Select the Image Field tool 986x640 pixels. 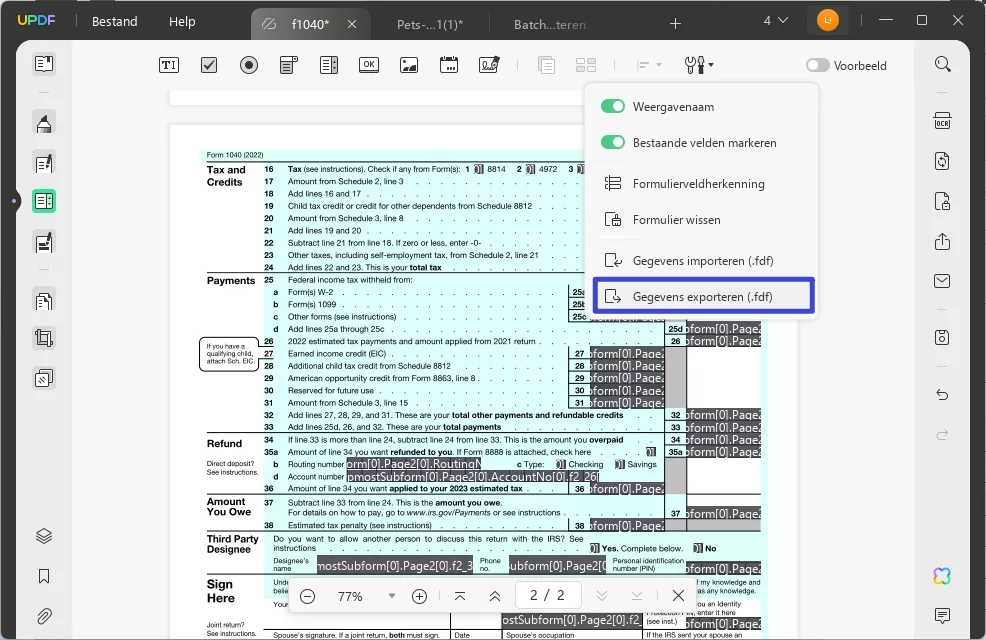coord(409,65)
